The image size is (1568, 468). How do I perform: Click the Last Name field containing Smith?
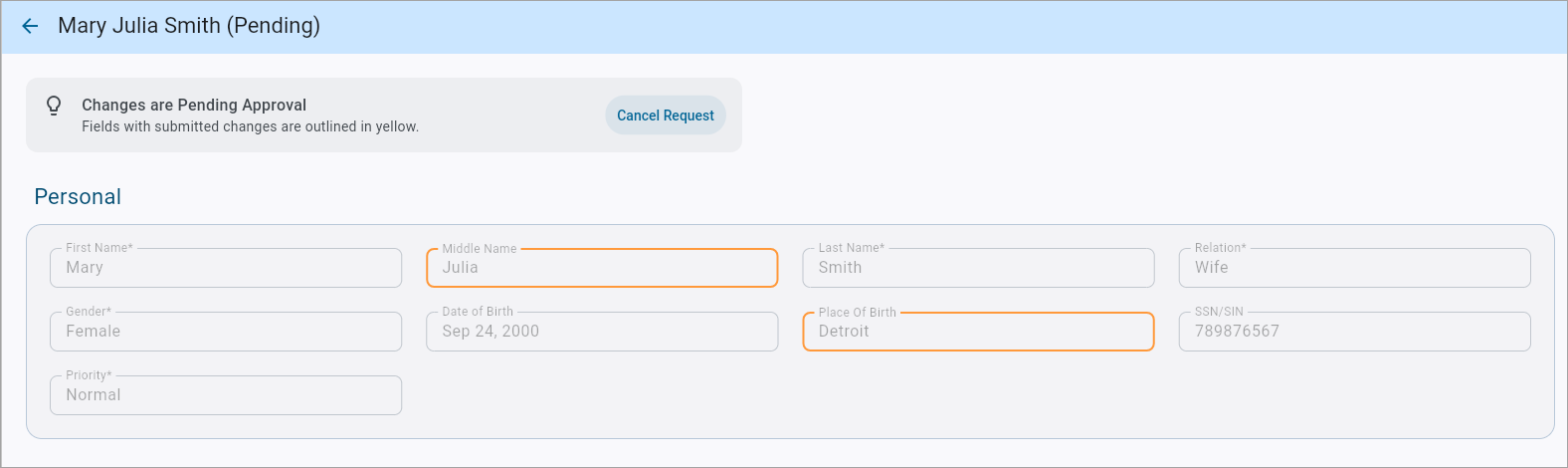pyautogui.click(x=978, y=268)
